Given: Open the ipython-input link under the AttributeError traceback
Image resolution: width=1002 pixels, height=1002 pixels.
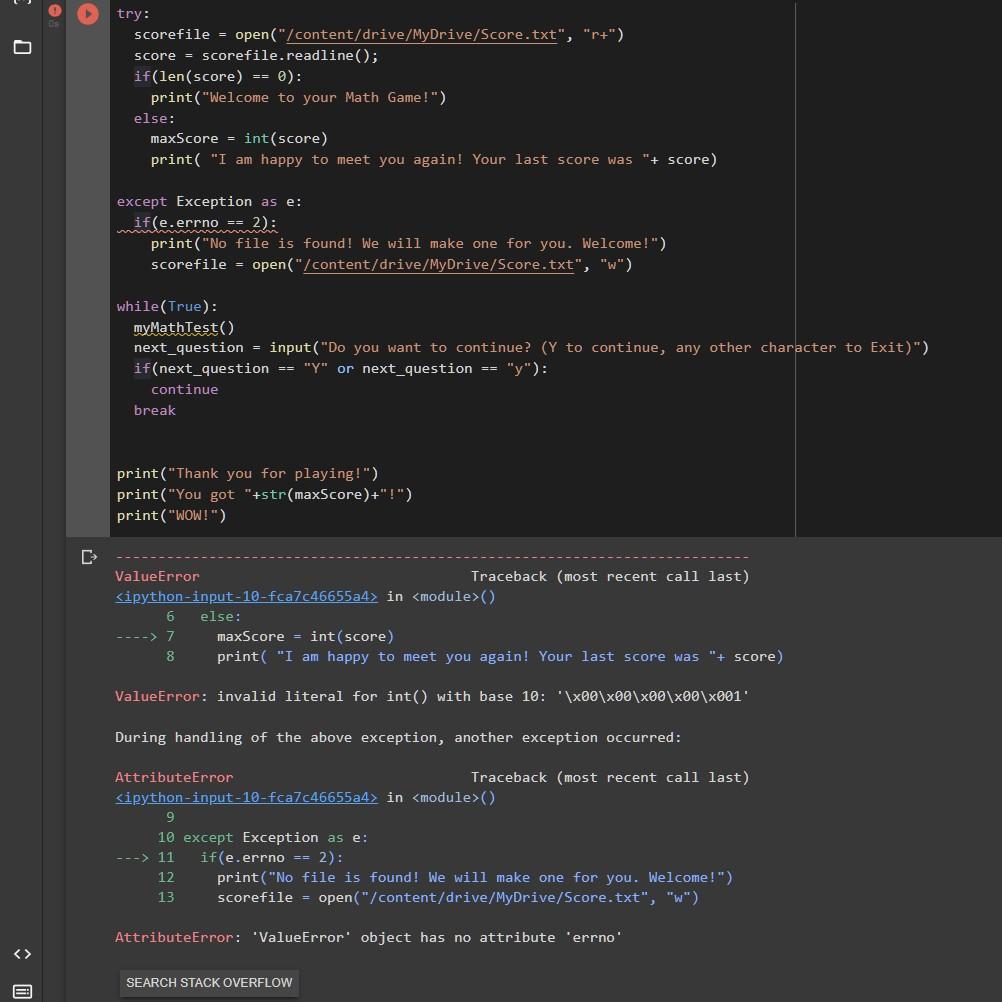Looking at the screenshot, I should [245, 797].
